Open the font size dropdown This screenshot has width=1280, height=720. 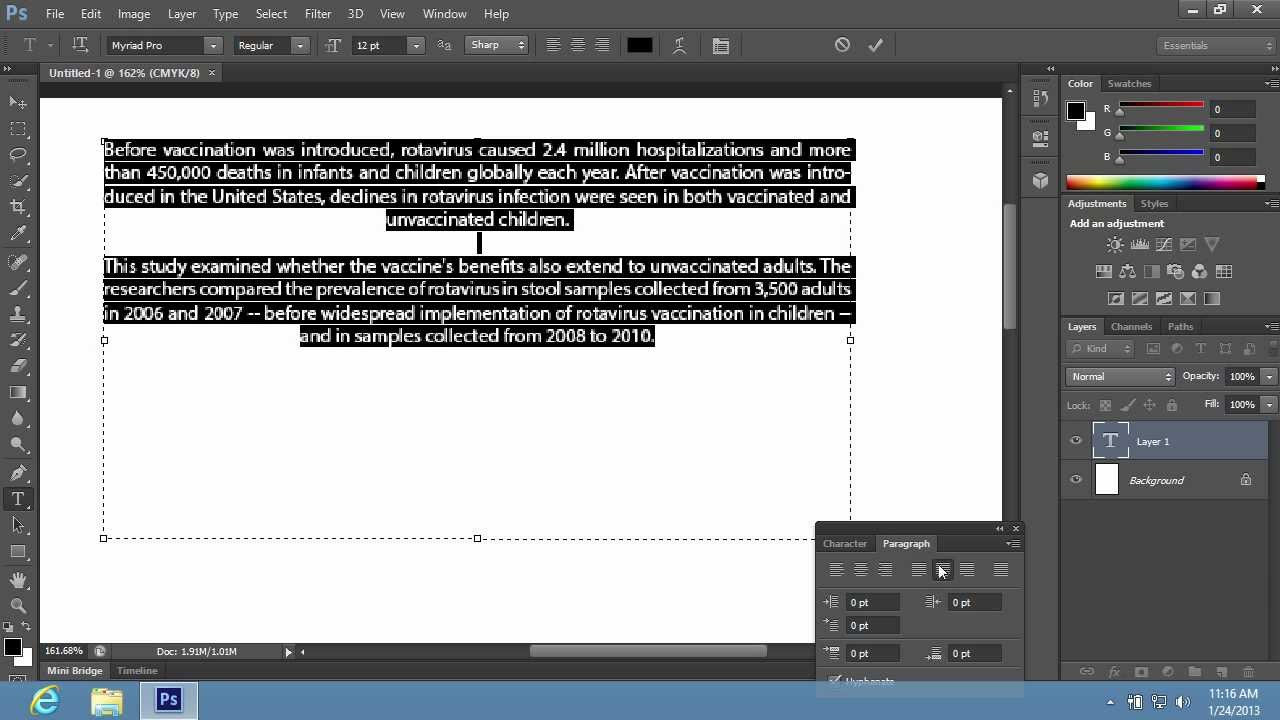pos(416,45)
